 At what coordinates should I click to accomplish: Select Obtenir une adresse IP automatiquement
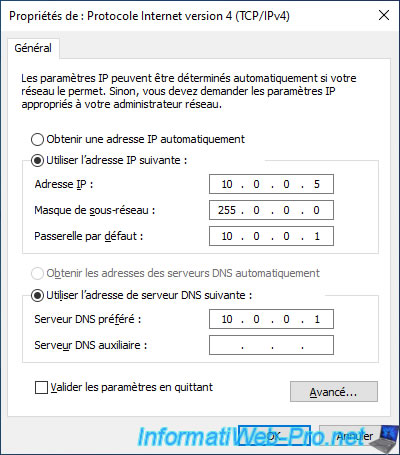coord(37,139)
